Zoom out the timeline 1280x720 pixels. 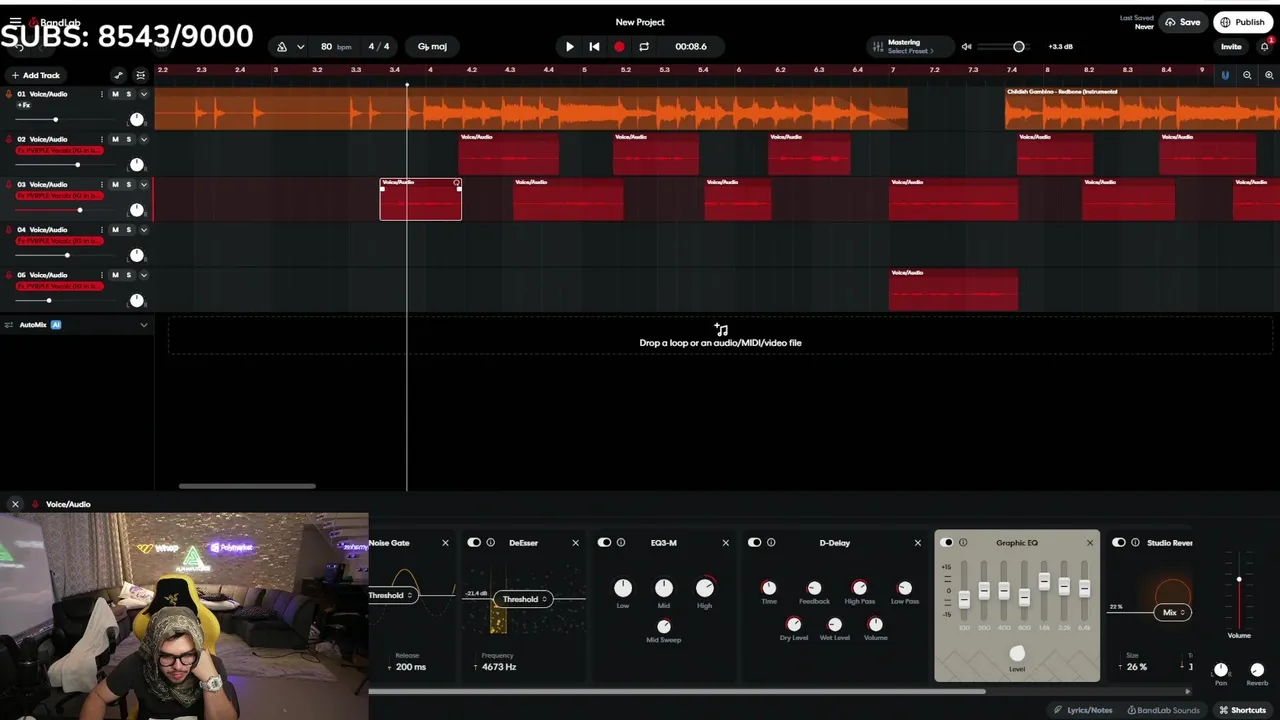click(x=1247, y=75)
